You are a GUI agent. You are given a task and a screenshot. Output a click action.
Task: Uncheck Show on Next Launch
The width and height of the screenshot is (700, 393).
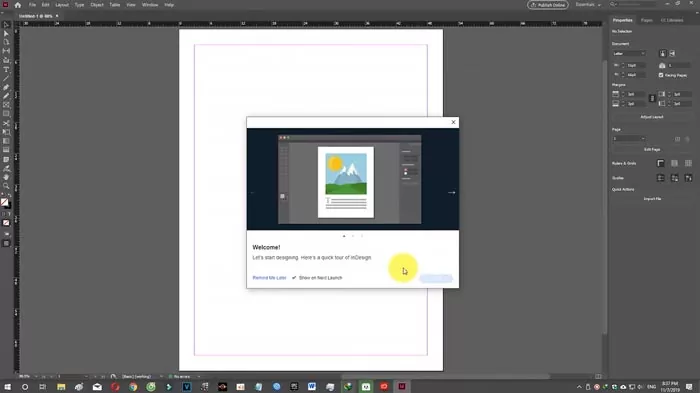(x=294, y=278)
